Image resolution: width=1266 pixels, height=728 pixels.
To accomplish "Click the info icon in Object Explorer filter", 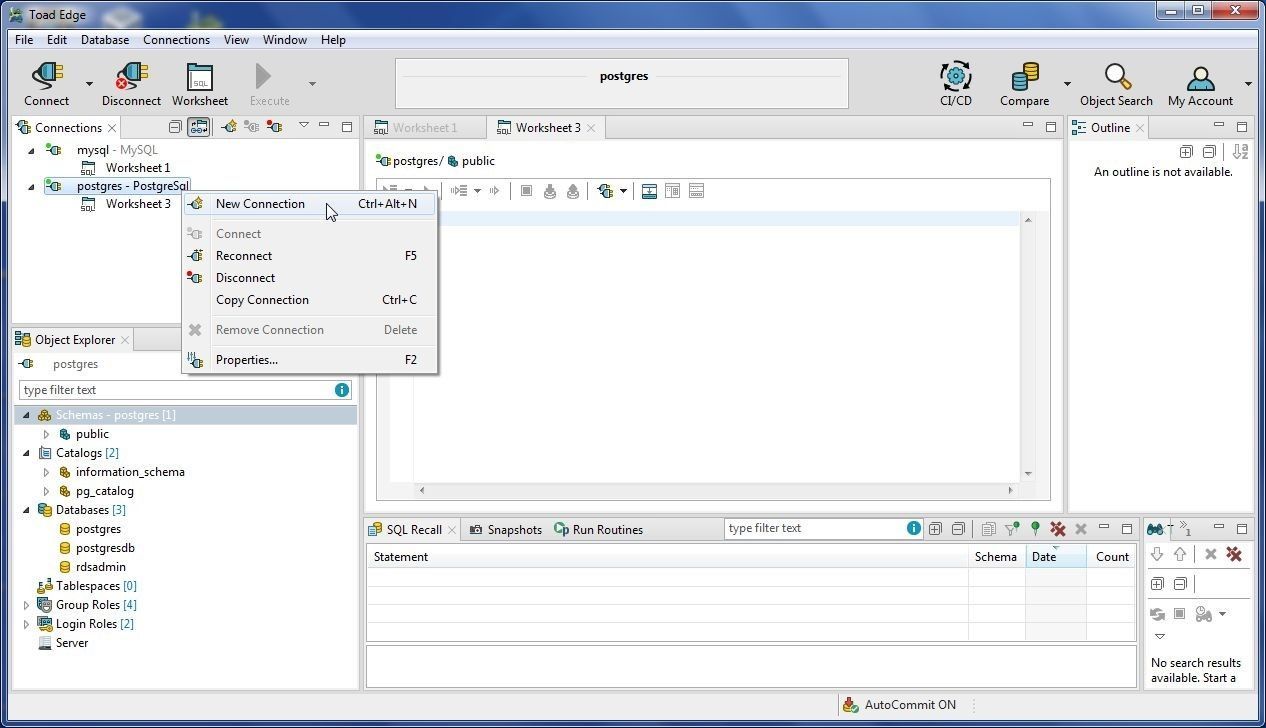I will click(342, 390).
